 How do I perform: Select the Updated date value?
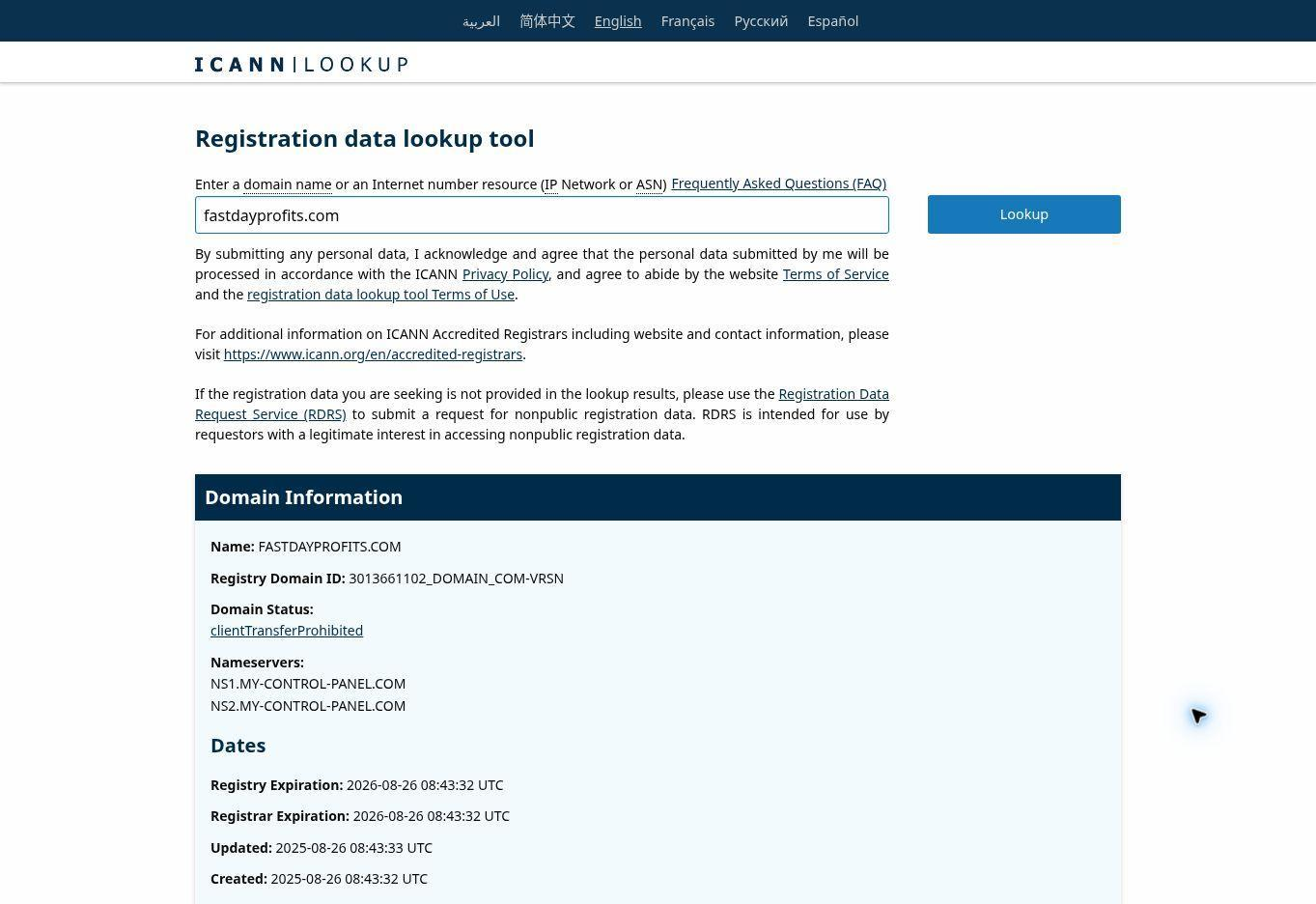354,848
